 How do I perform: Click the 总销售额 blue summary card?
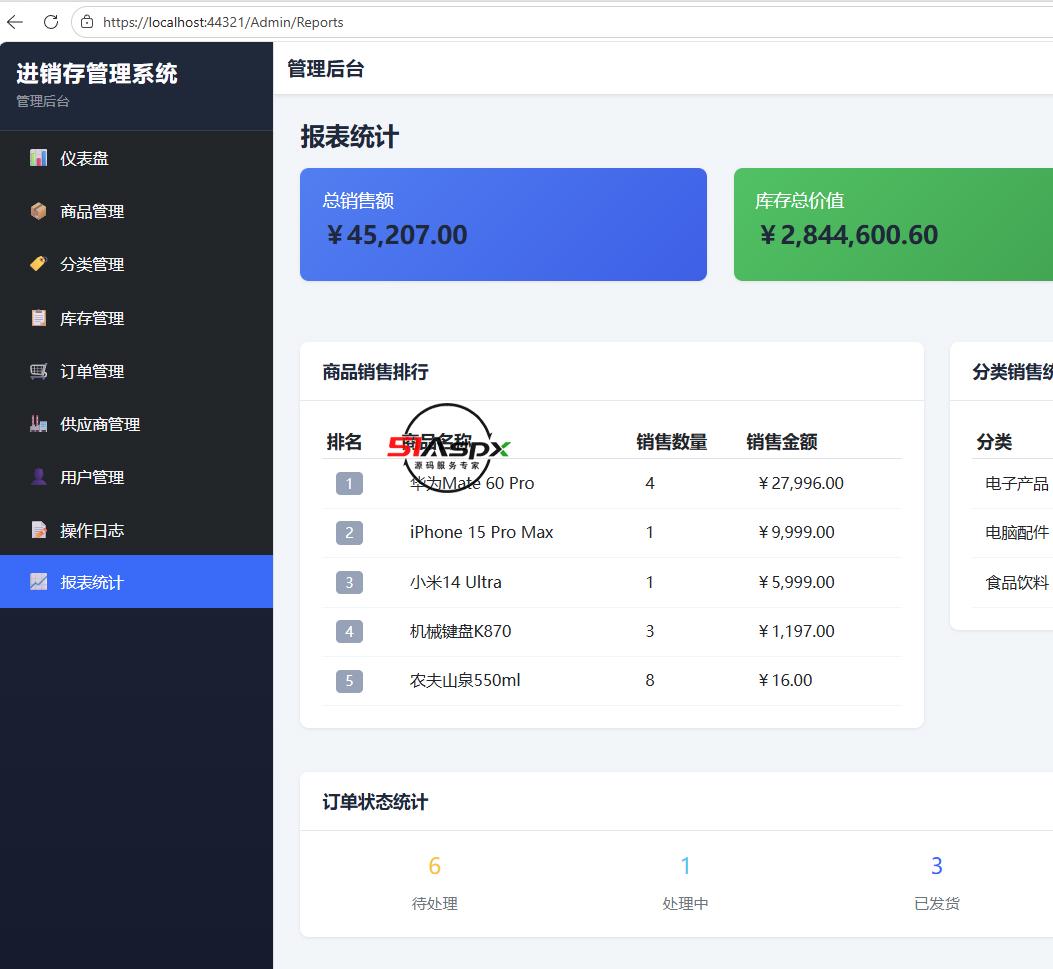tap(503, 224)
